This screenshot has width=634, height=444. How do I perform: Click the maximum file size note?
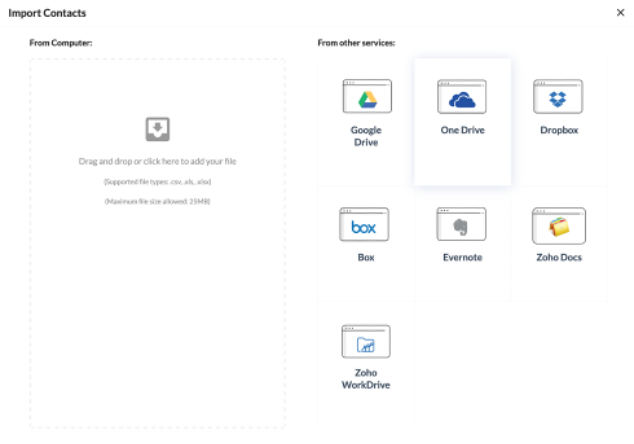tap(158, 201)
